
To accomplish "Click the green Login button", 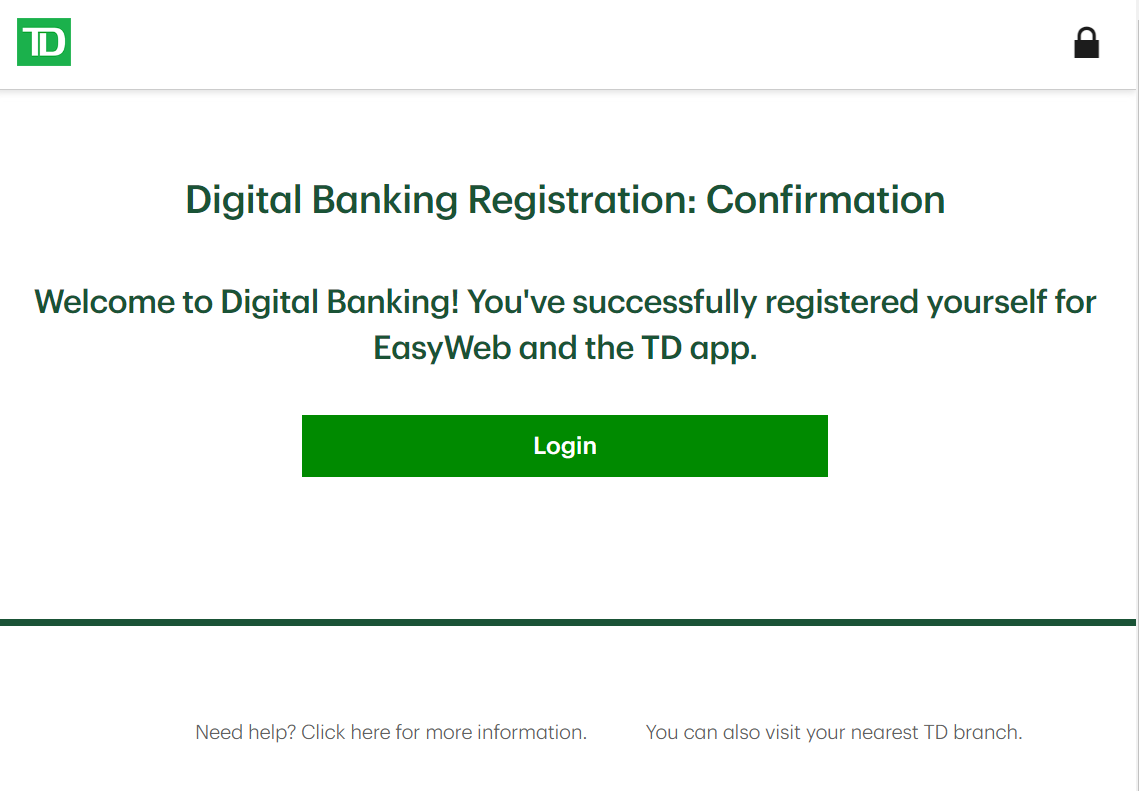I will (x=564, y=446).
